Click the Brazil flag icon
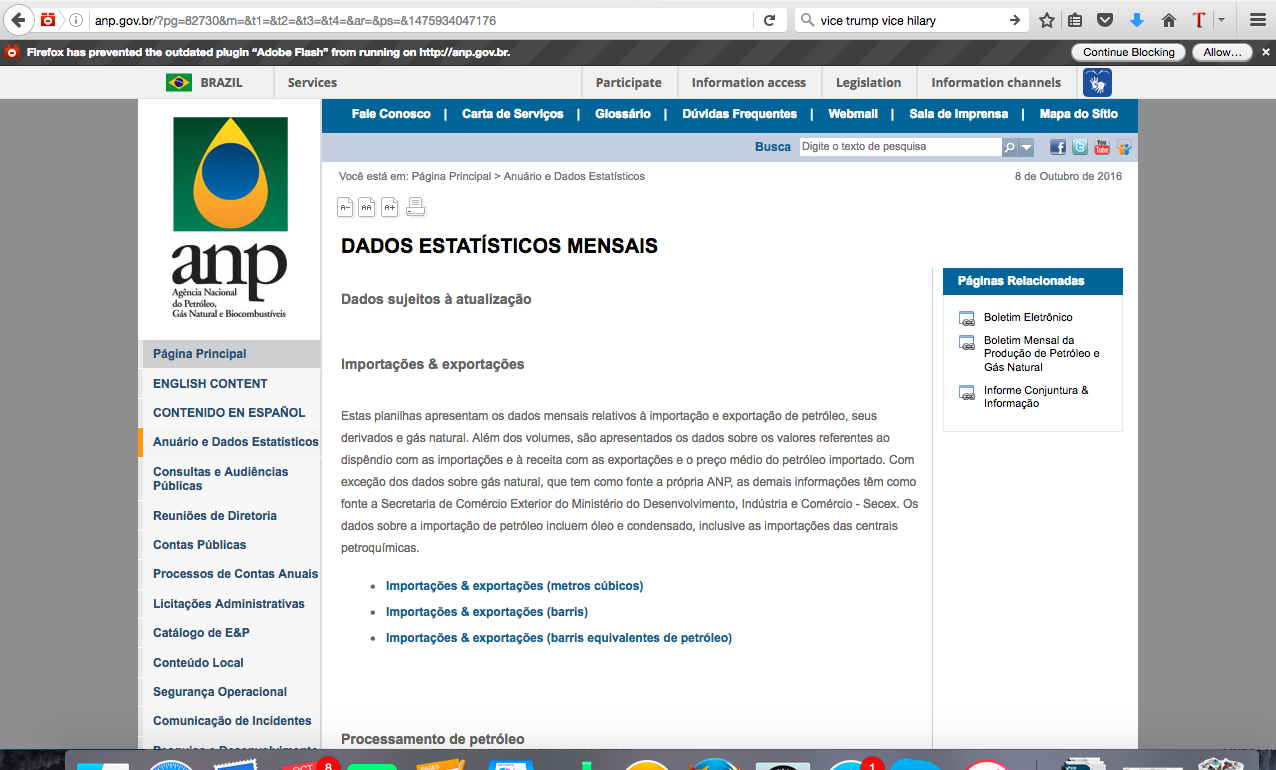Image resolution: width=1276 pixels, height=770 pixels. [179, 83]
